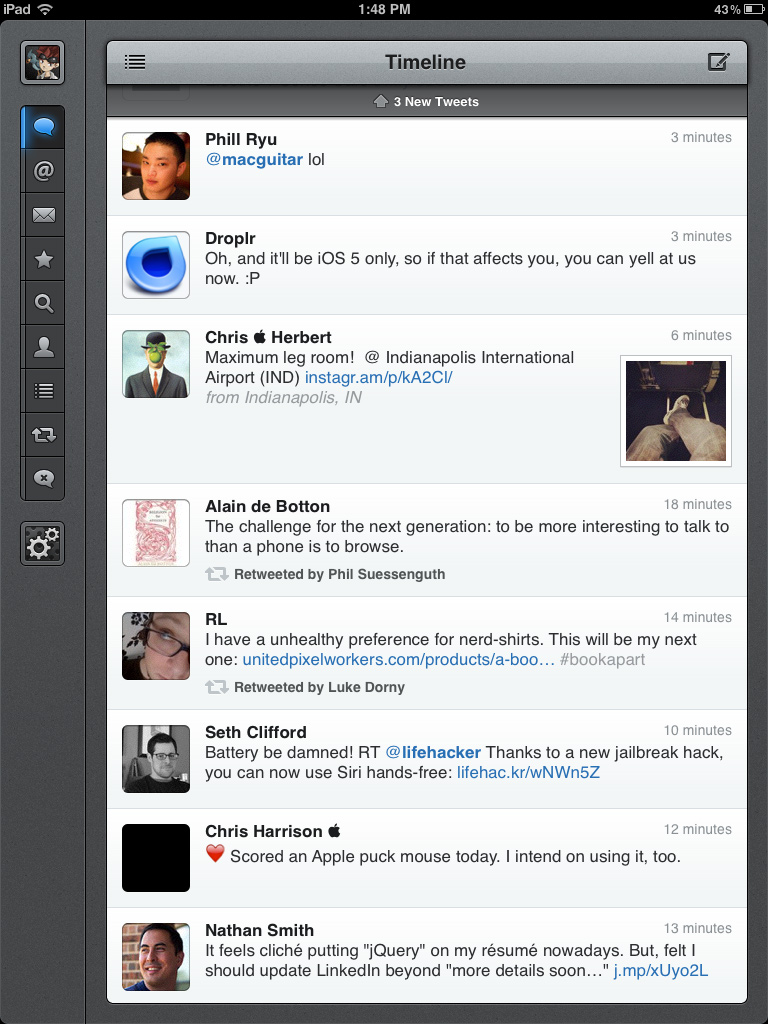The height and width of the screenshot is (1024, 768).
Task: Select the Timeline speech bubble icon
Action: (x=43, y=127)
